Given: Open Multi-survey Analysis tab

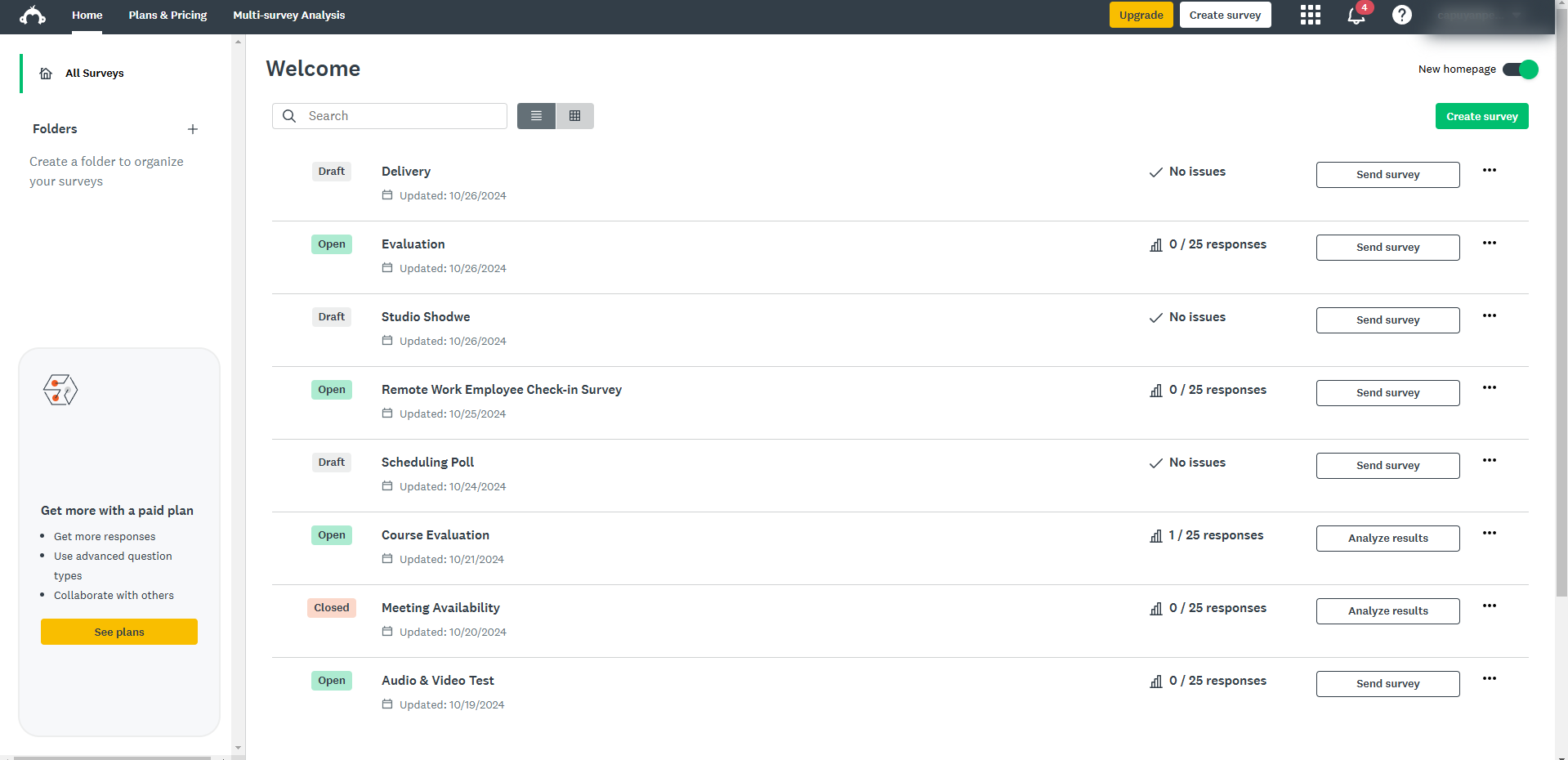Looking at the screenshot, I should point(288,16).
